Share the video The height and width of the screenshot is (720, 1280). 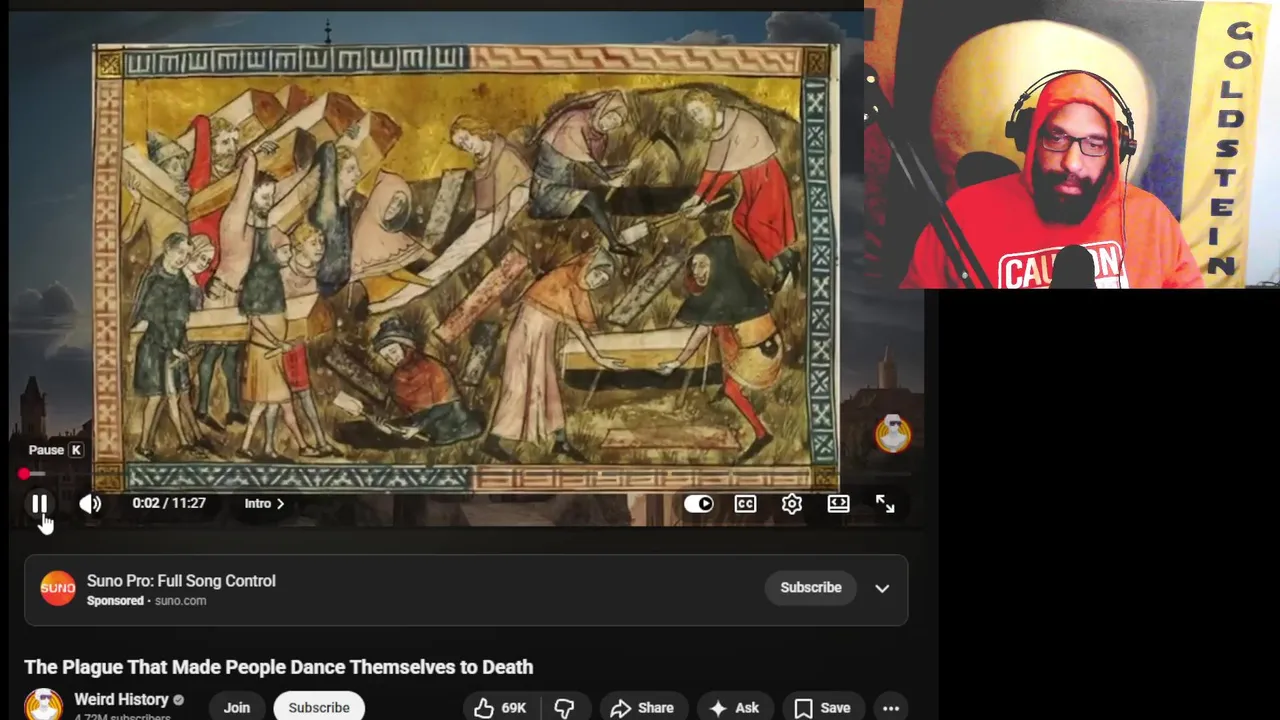tap(642, 707)
